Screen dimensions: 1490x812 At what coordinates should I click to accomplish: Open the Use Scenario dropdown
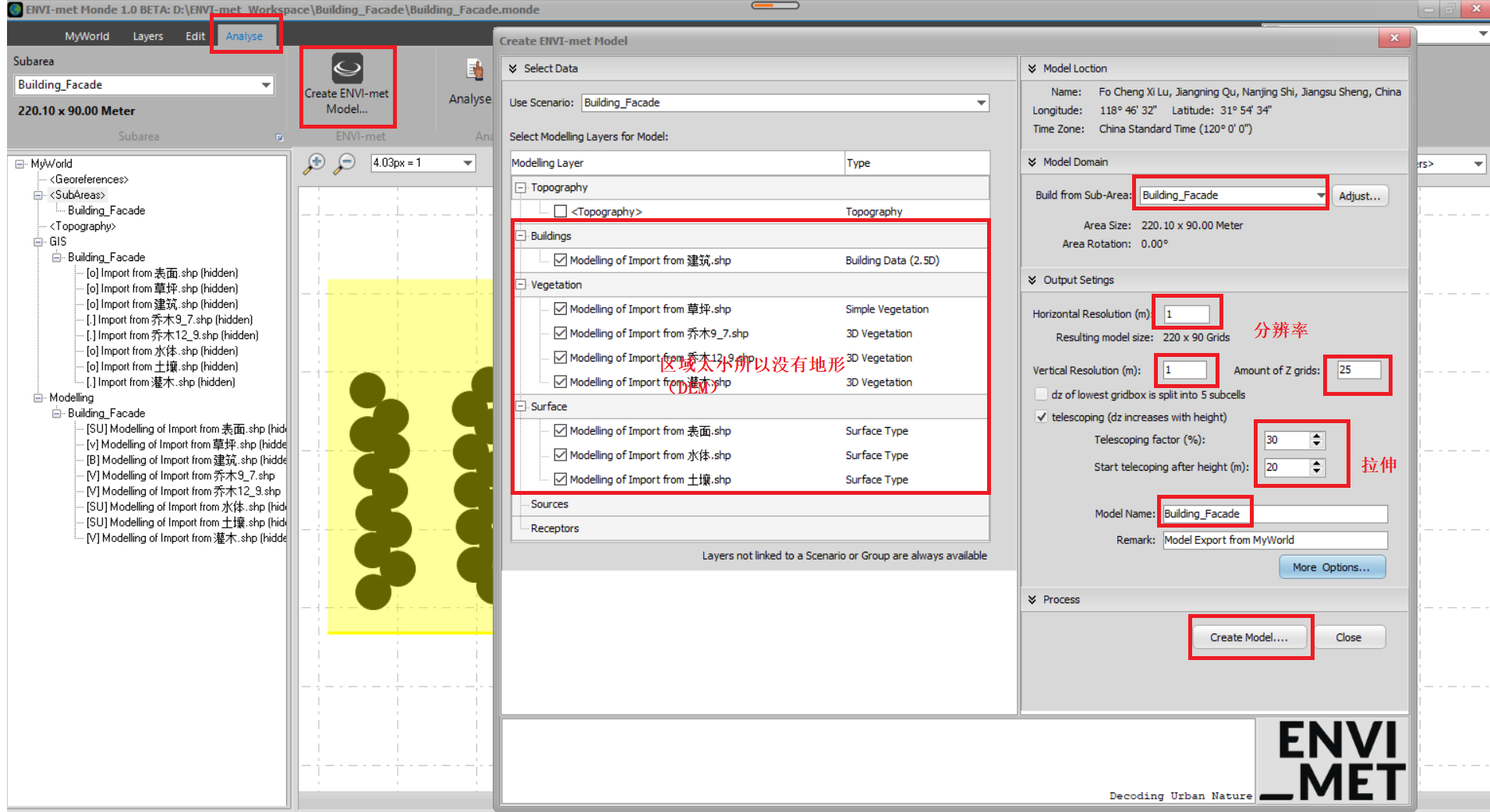tap(785, 103)
